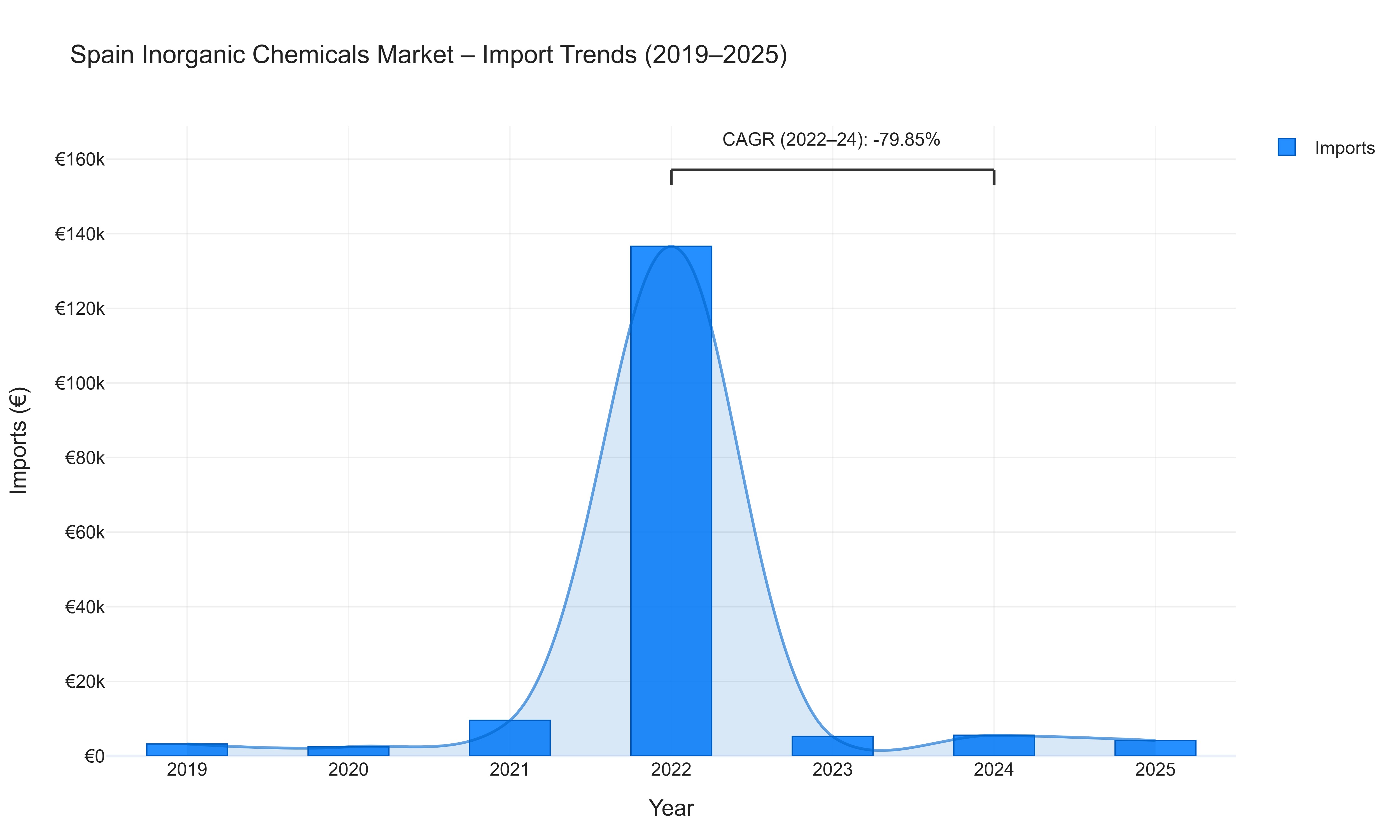Click the 2021 x-axis label
This screenshot has height=840, width=1400.
pos(510,770)
